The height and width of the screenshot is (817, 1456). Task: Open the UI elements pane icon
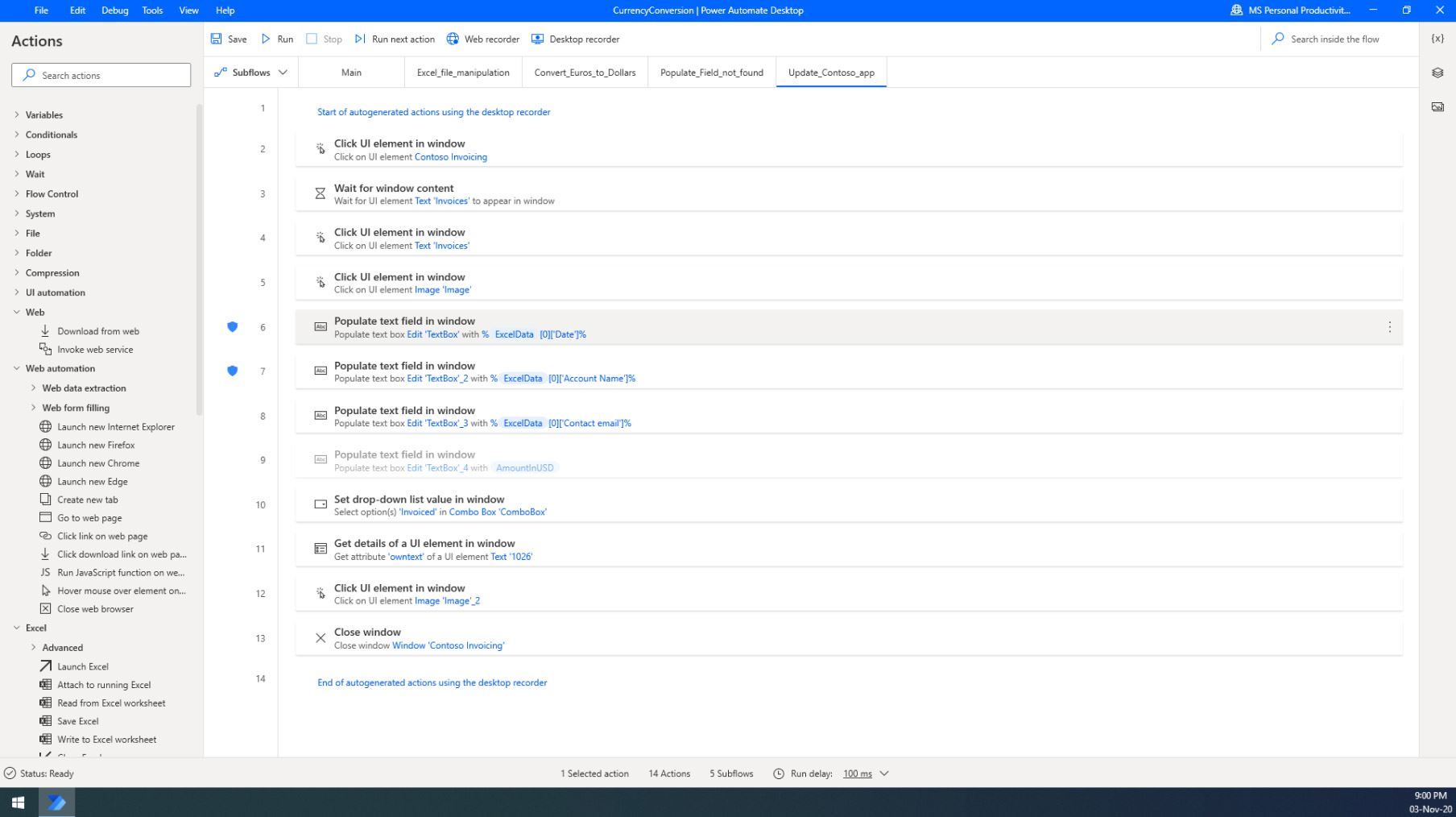click(x=1437, y=73)
